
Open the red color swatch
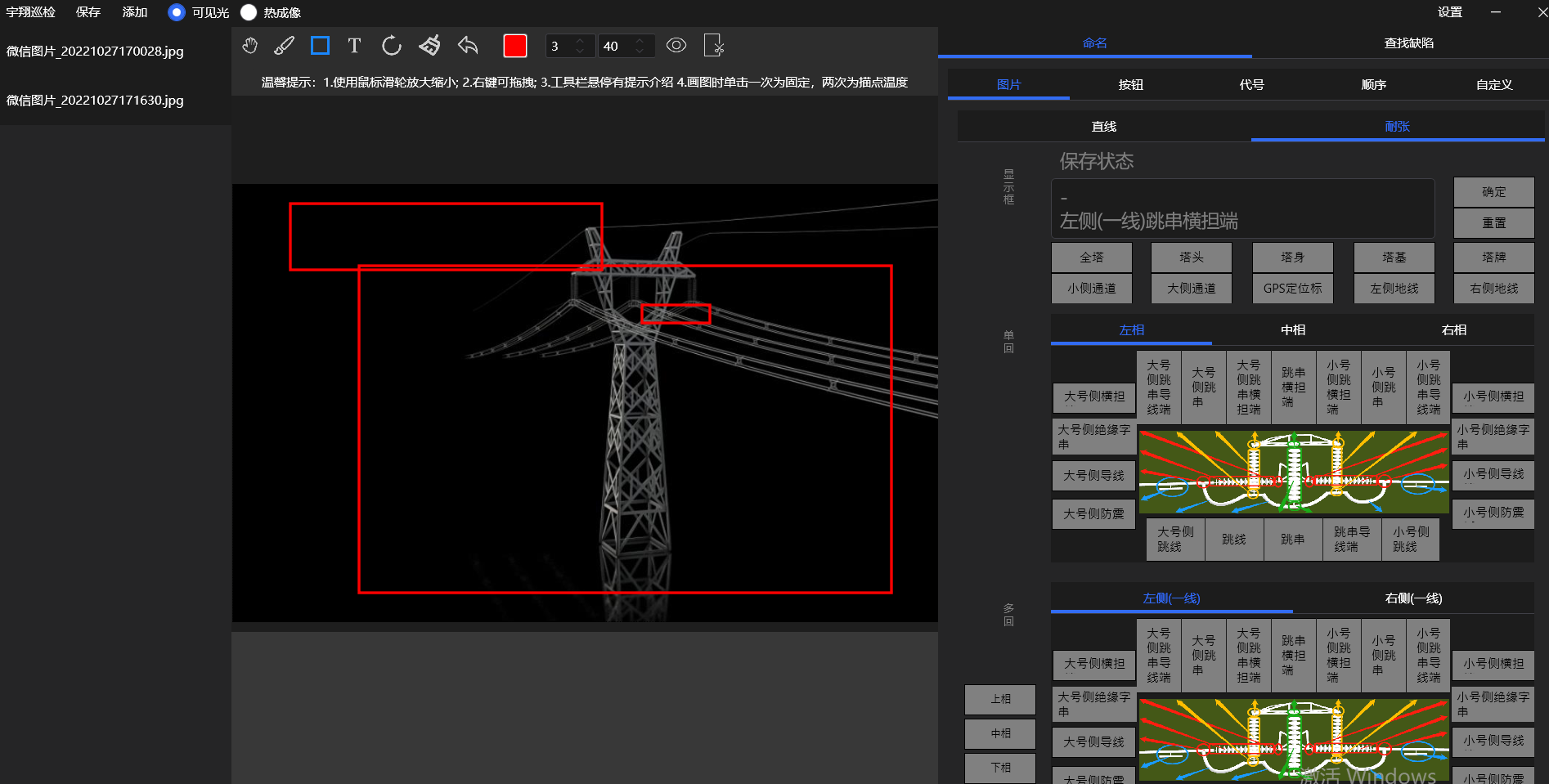pyautogui.click(x=515, y=46)
